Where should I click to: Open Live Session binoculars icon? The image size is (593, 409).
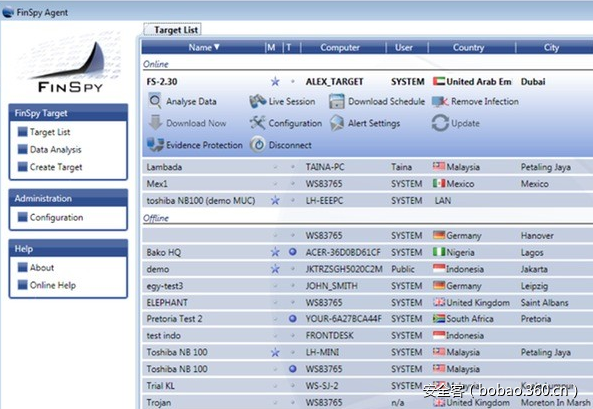pos(258,101)
